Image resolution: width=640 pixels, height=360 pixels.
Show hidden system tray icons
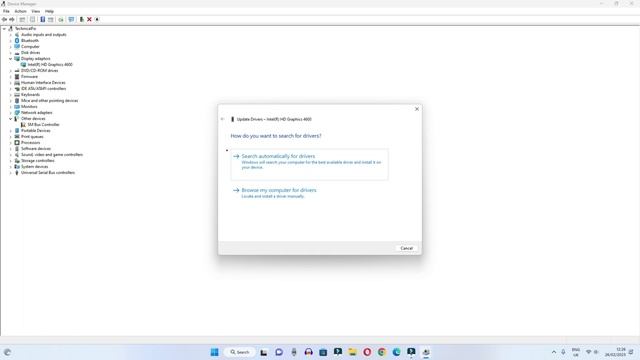coord(554,352)
